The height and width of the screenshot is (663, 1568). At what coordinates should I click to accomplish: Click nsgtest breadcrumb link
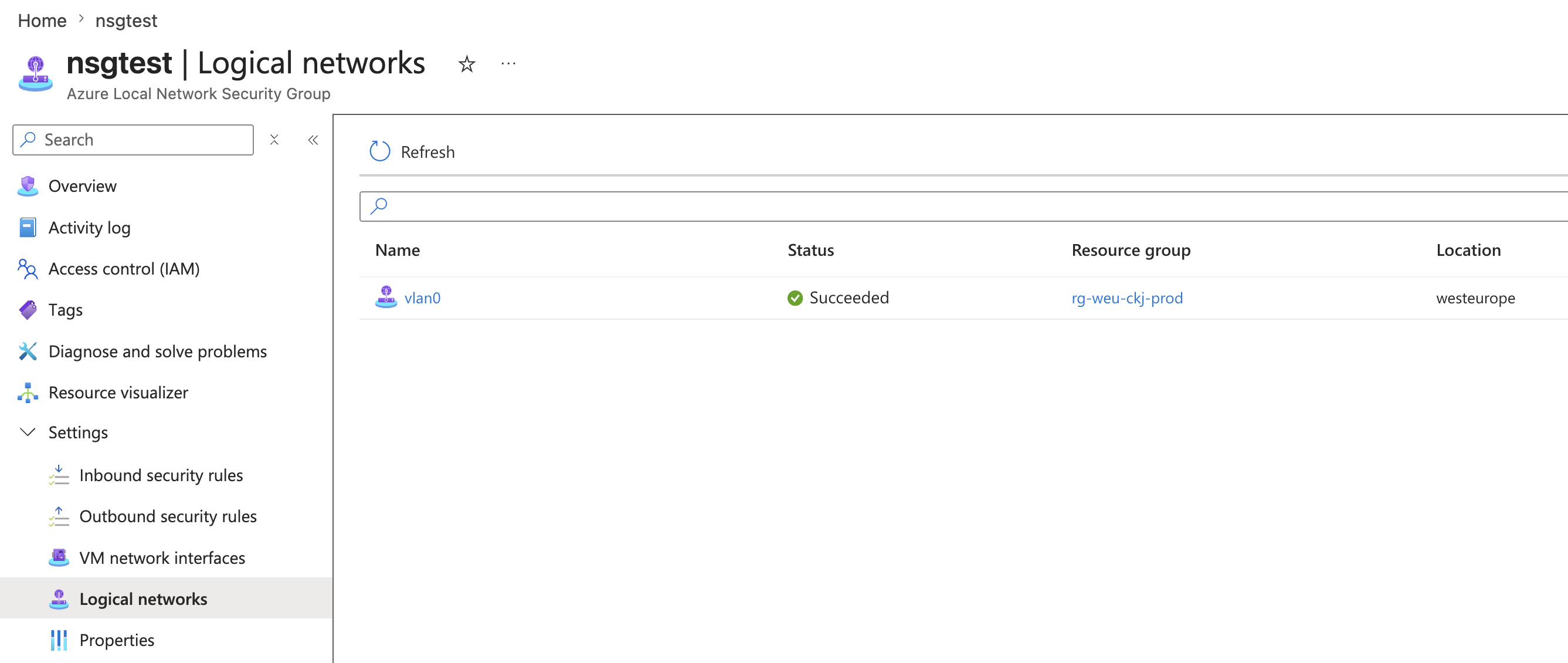(x=126, y=21)
